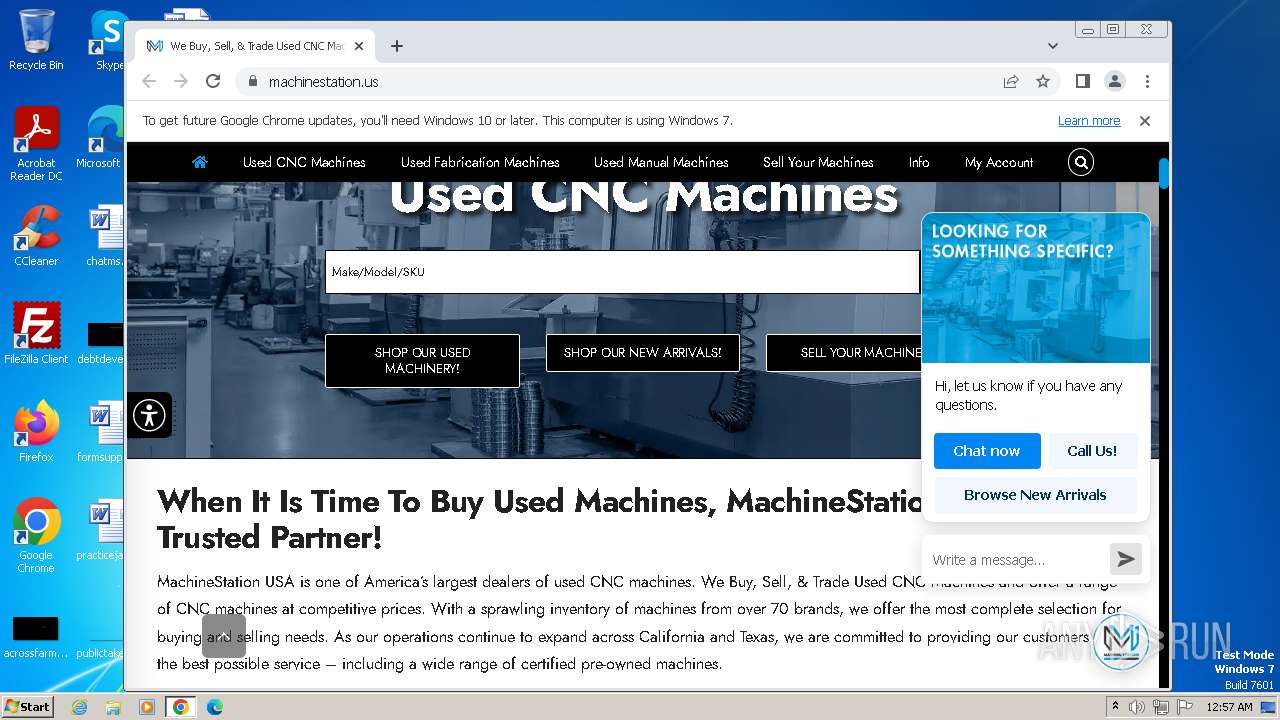Click the scroll-to-top arrow button
The height and width of the screenshot is (720, 1280).
[x=224, y=636]
